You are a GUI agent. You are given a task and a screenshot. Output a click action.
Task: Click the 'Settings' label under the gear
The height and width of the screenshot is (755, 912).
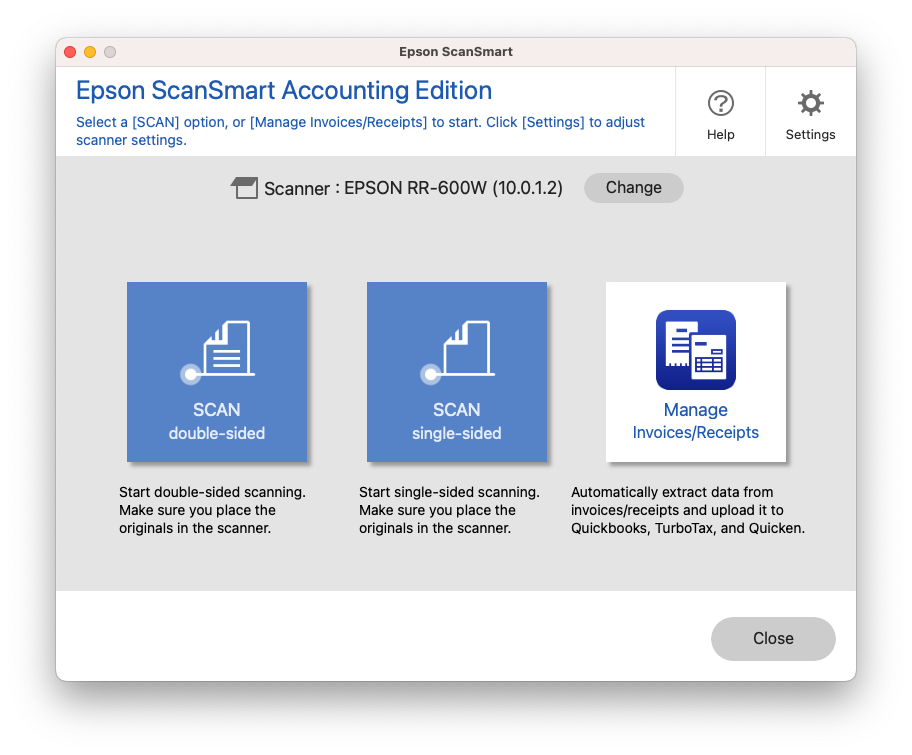tap(810, 134)
